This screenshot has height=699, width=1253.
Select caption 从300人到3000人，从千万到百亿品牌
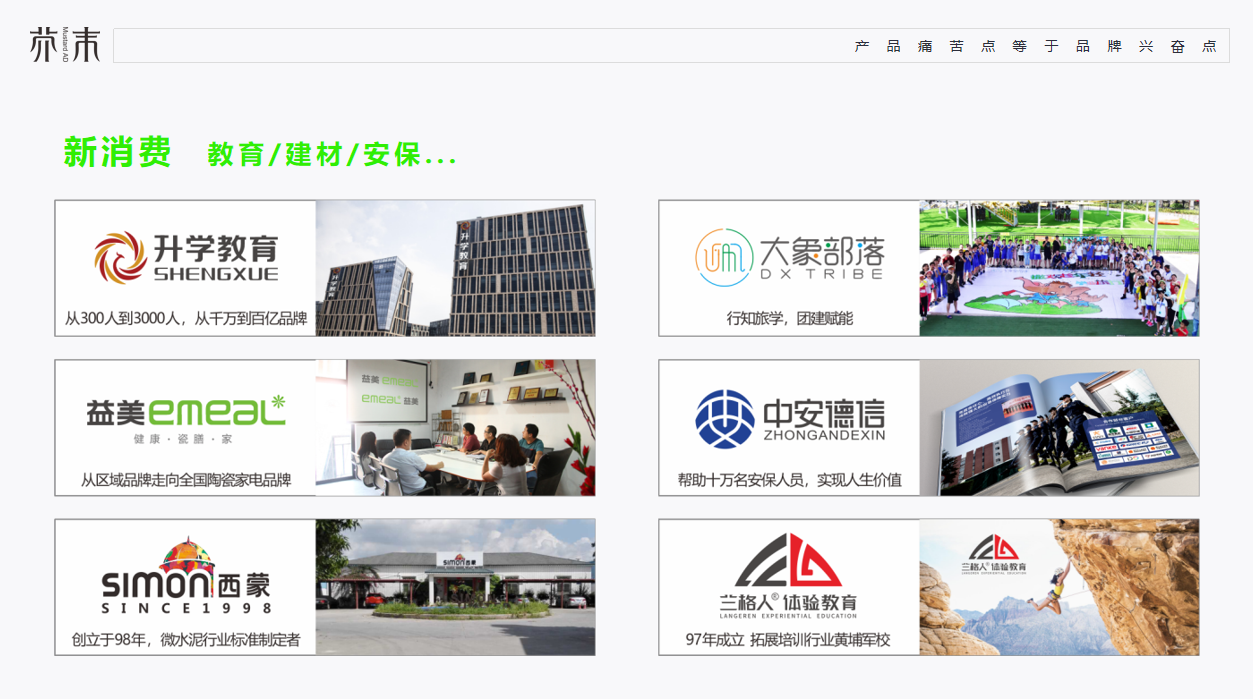(x=186, y=319)
